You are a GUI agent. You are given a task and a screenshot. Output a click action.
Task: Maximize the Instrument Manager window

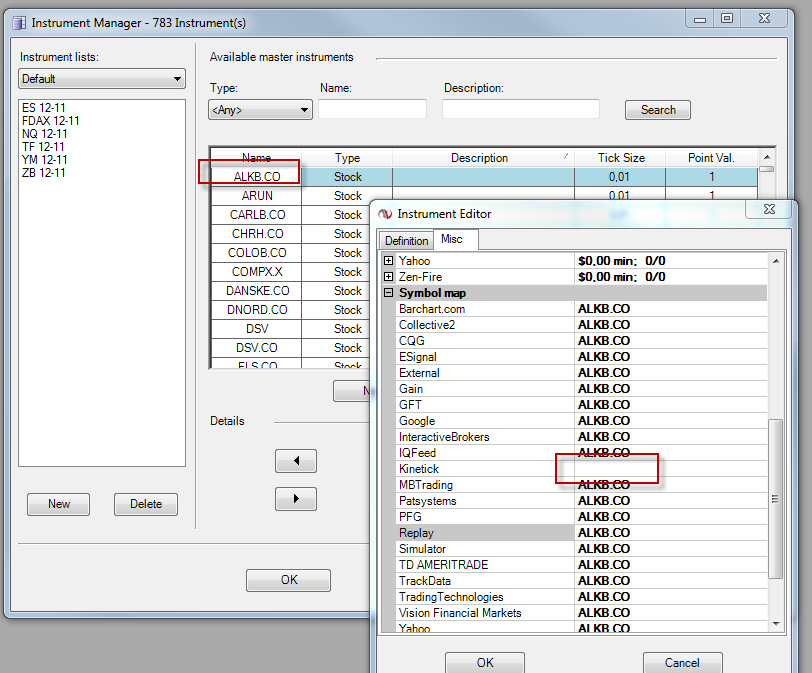727,19
